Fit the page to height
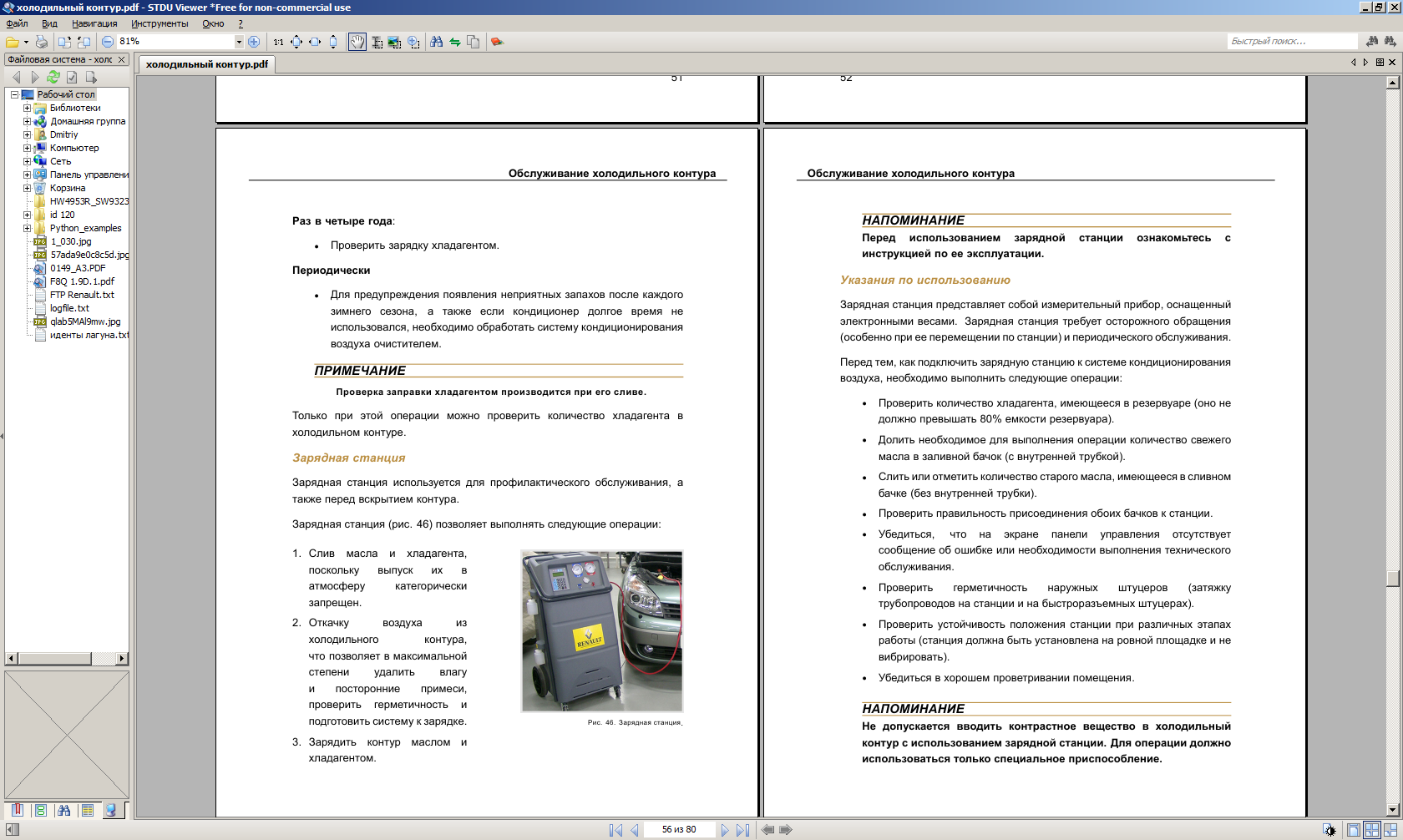The image size is (1403, 840). tap(333, 42)
